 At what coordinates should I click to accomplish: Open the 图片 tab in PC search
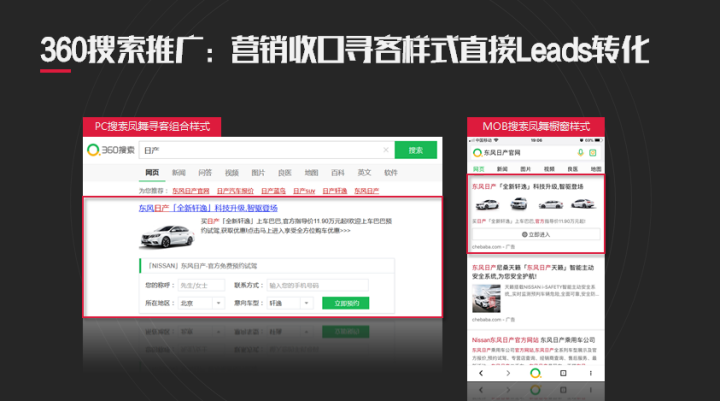(x=258, y=173)
